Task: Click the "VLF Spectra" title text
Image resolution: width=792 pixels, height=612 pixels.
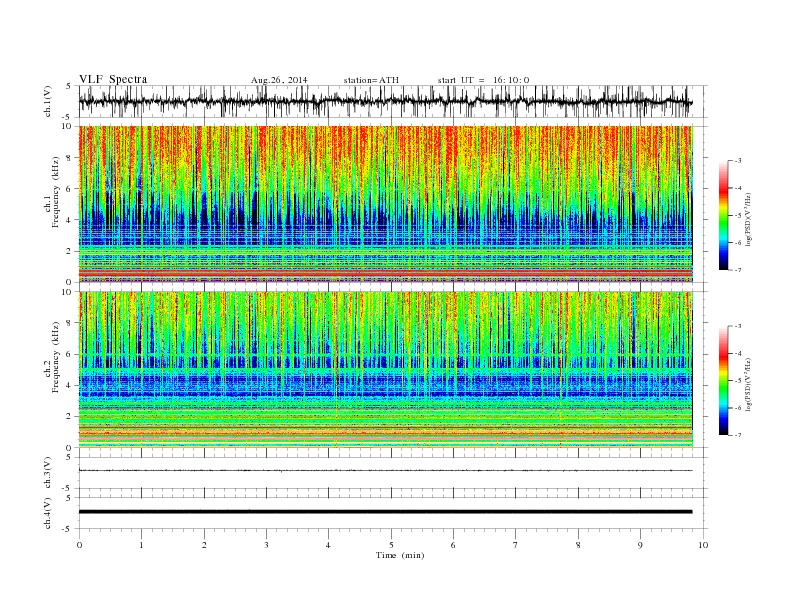Action: point(113,79)
